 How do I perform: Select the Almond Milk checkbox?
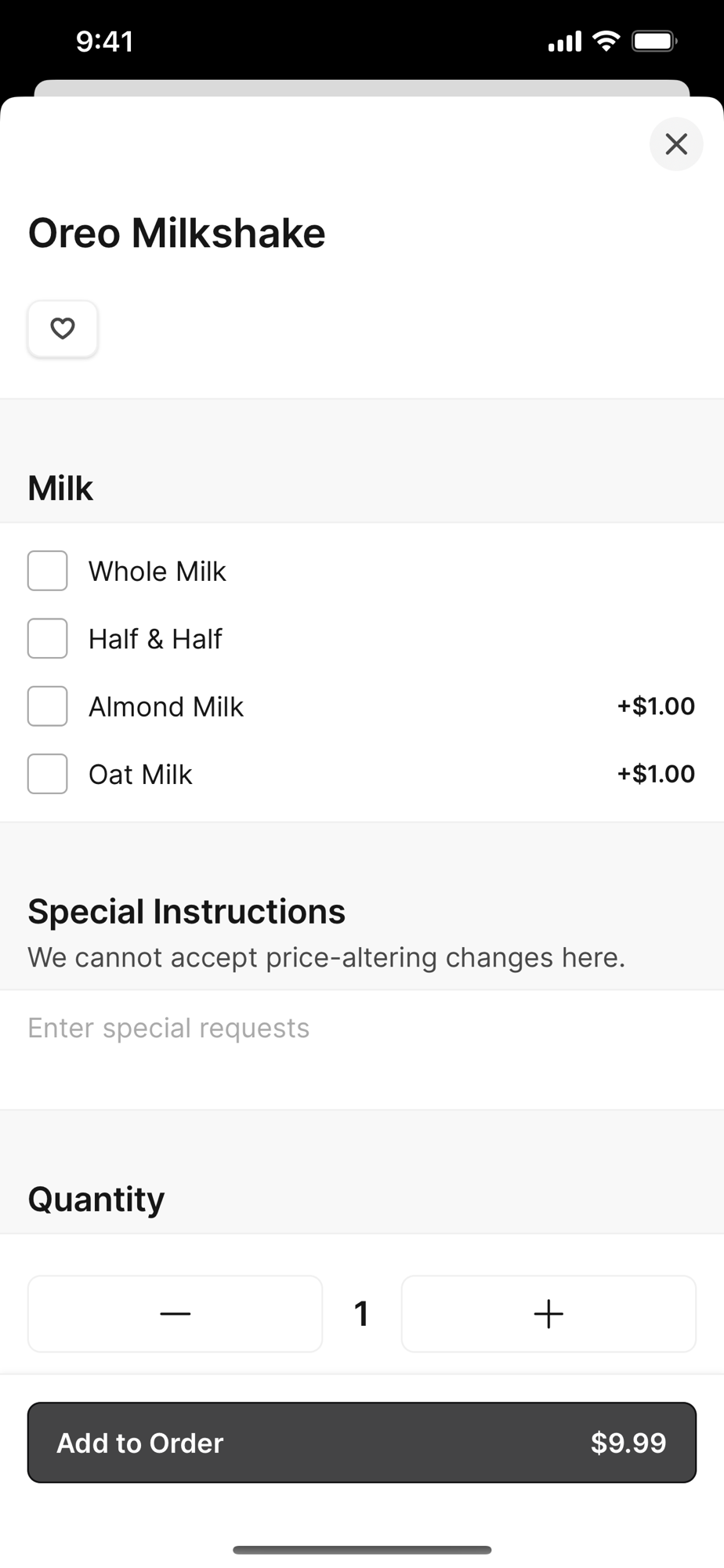pos(48,706)
